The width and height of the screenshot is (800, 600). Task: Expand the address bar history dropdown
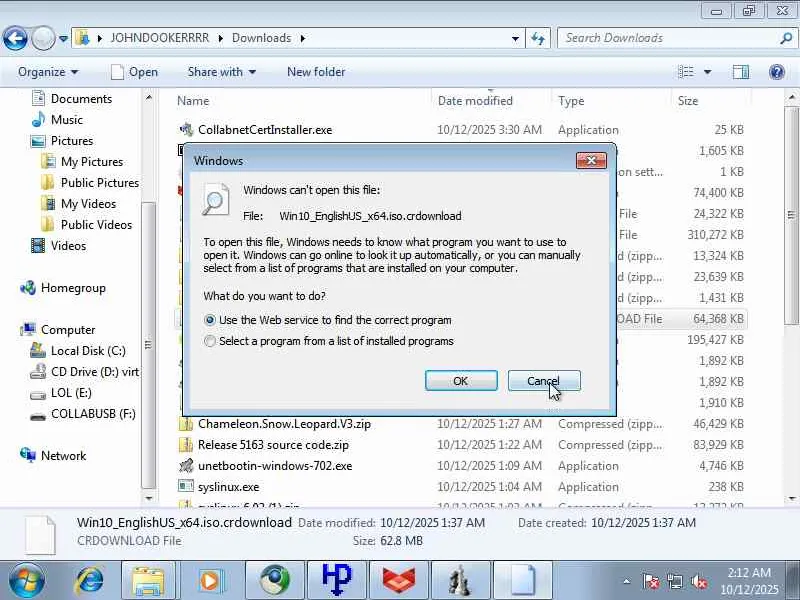coord(515,38)
